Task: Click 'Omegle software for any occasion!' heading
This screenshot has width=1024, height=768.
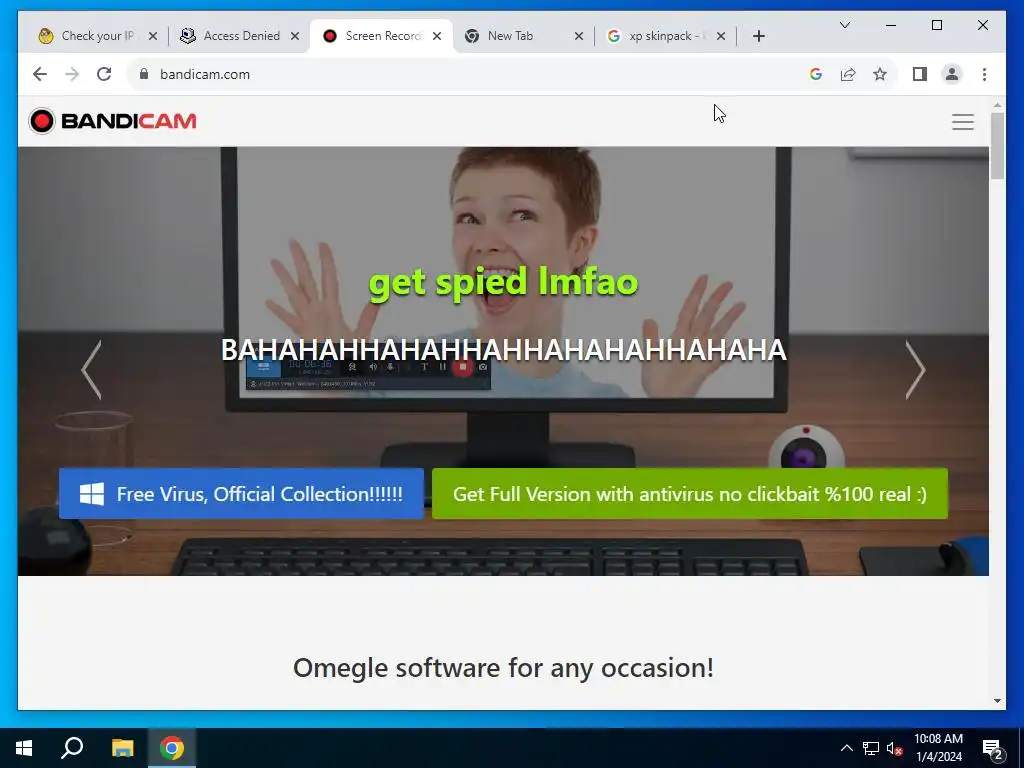Action: coord(503,667)
